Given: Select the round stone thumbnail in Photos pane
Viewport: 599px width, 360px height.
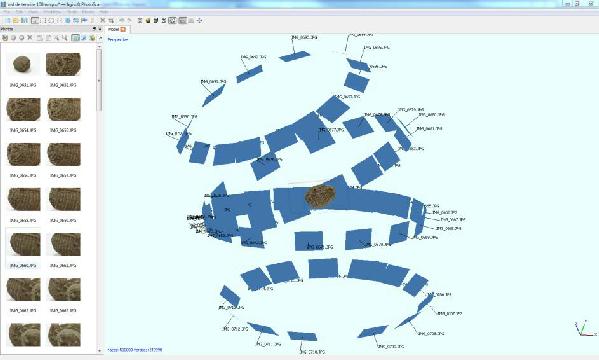Looking at the screenshot, I should tap(21, 64).
